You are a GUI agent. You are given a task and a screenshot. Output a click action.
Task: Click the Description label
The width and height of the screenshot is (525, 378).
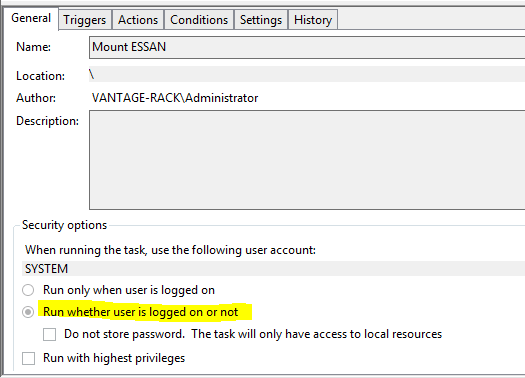click(48, 121)
